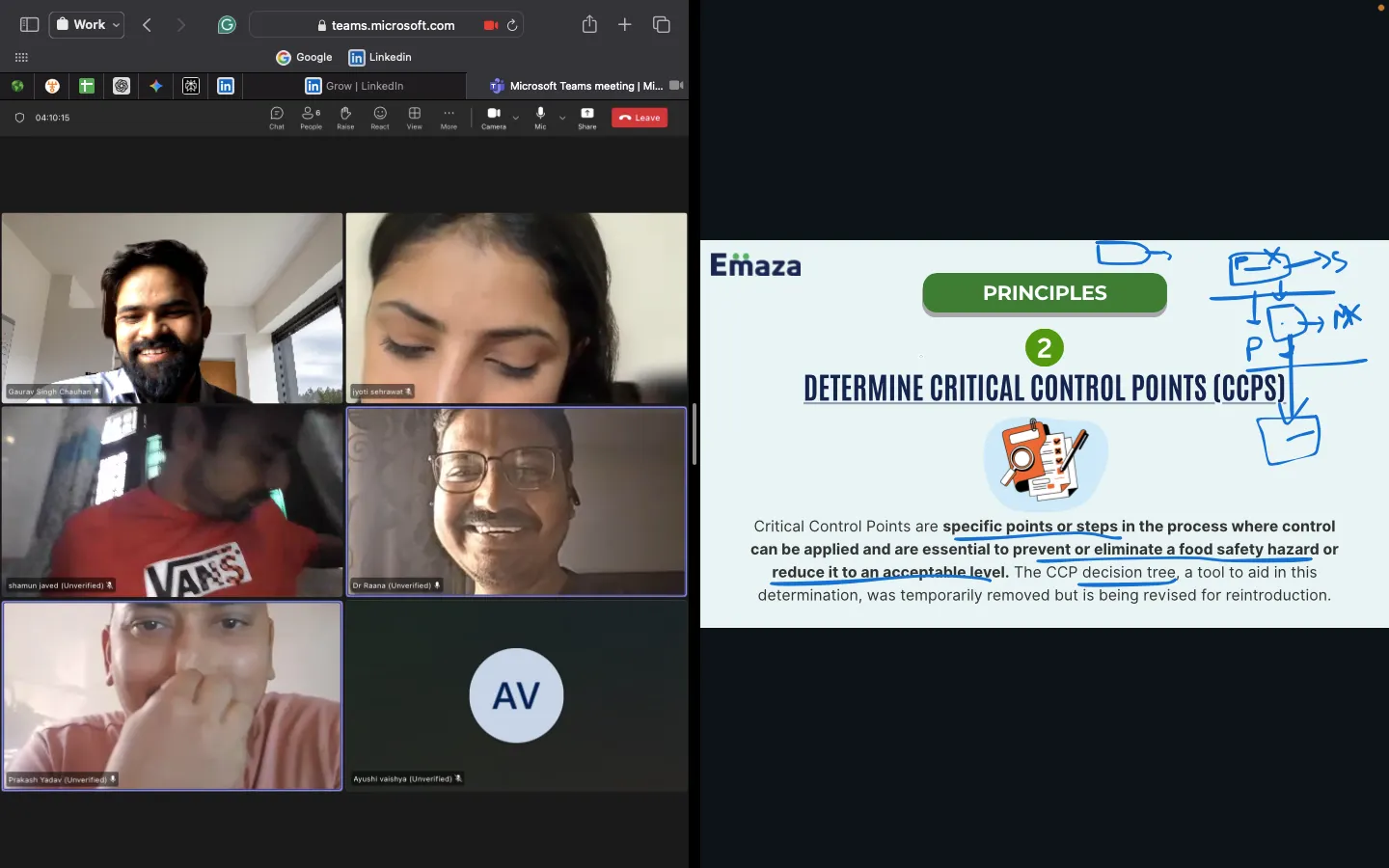Select the Microsoft Teams meeting tab
This screenshot has height=868, width=1389.
[577, 86]
